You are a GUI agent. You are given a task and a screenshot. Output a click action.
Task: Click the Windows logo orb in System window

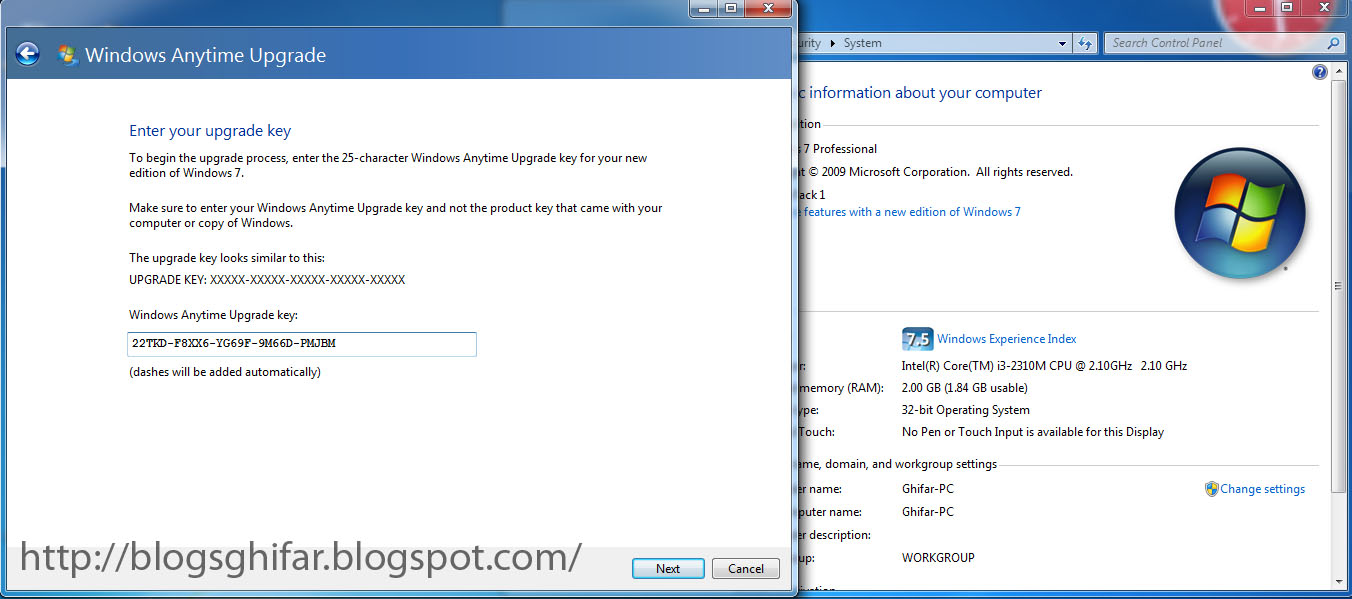1240,212
